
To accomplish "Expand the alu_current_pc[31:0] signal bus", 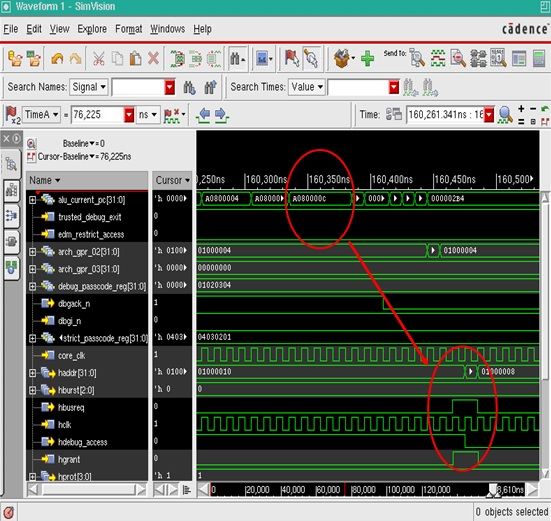I will (x=33, y=200).
